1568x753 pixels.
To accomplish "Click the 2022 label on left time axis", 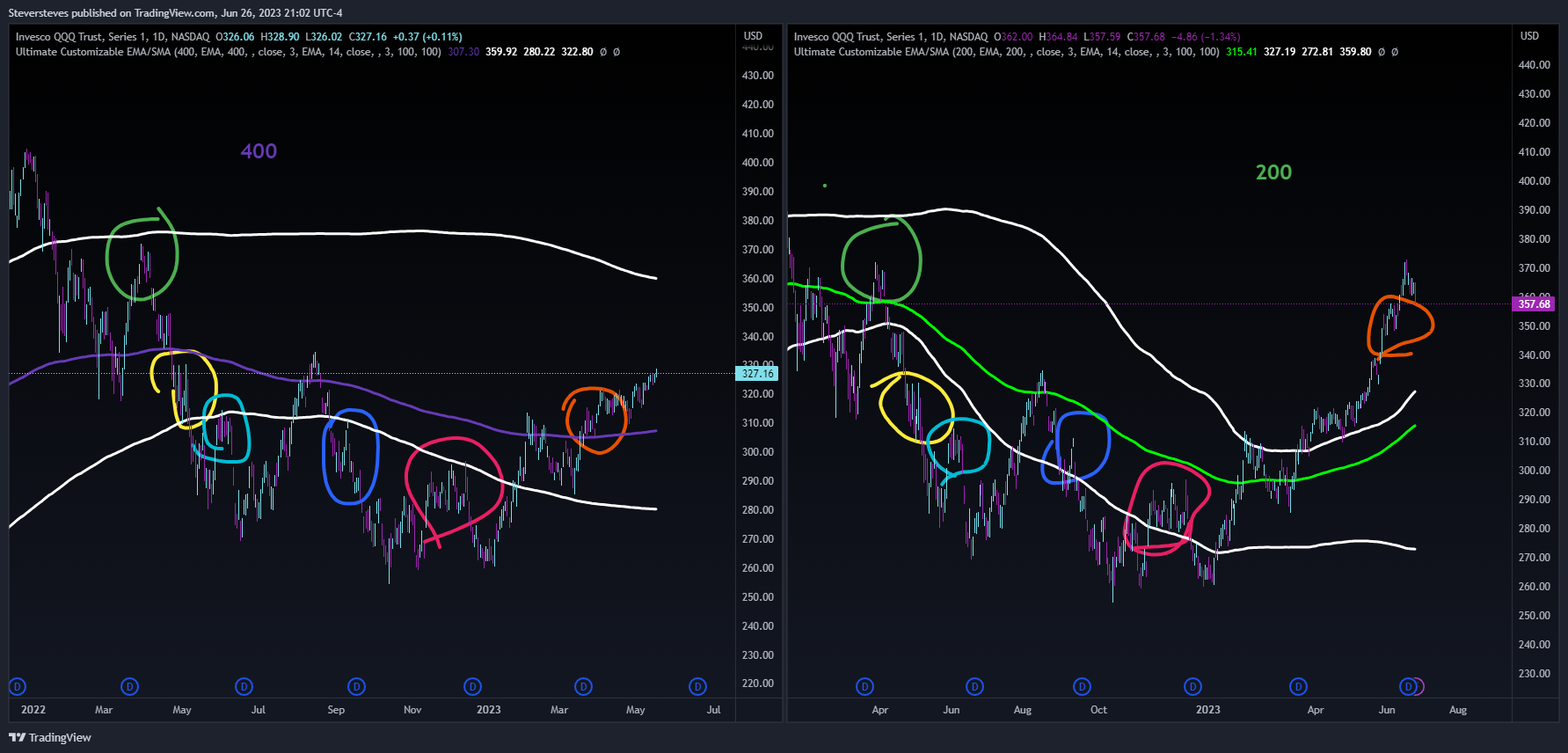I will pos(33,710).
